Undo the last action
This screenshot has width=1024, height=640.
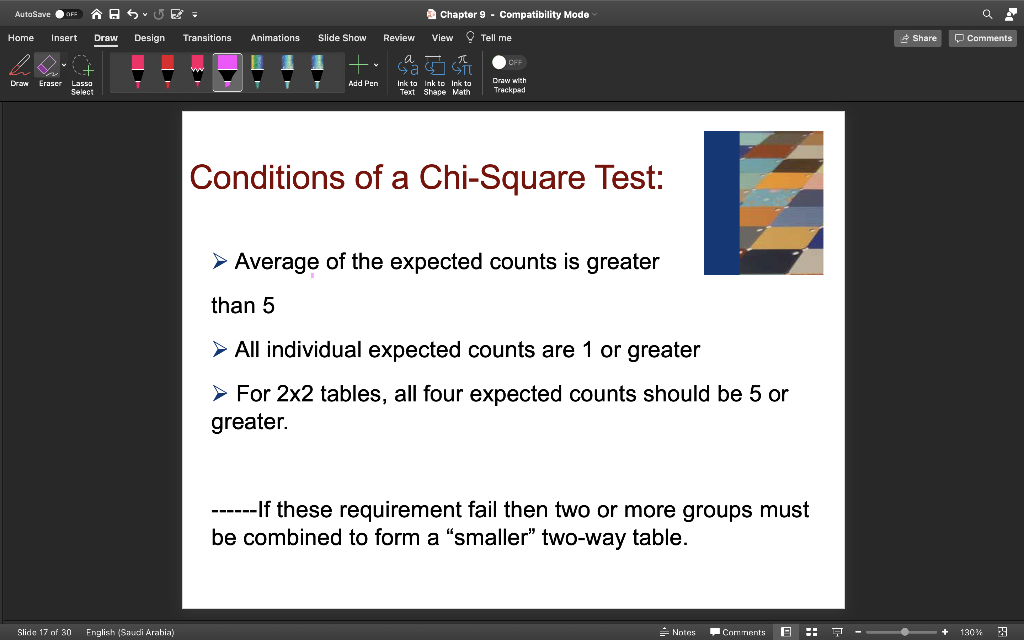[133, 14]
